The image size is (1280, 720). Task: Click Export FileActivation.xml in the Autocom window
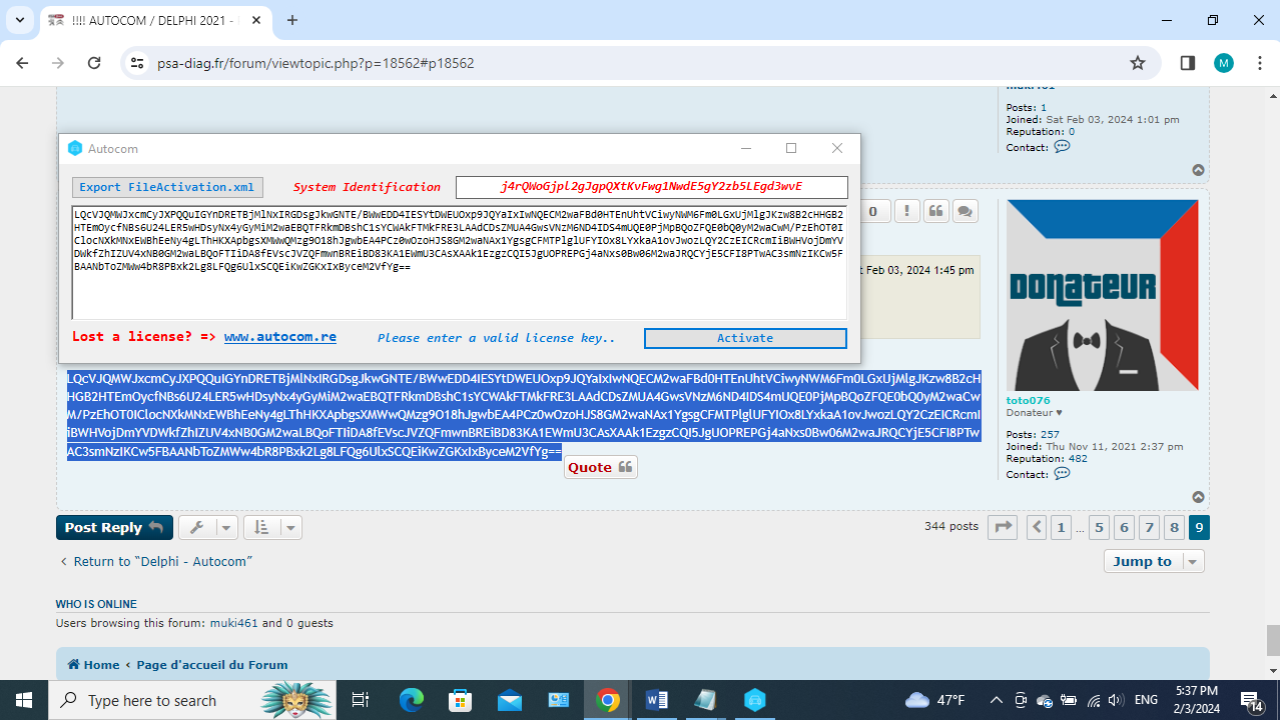[x=168, y=187]
